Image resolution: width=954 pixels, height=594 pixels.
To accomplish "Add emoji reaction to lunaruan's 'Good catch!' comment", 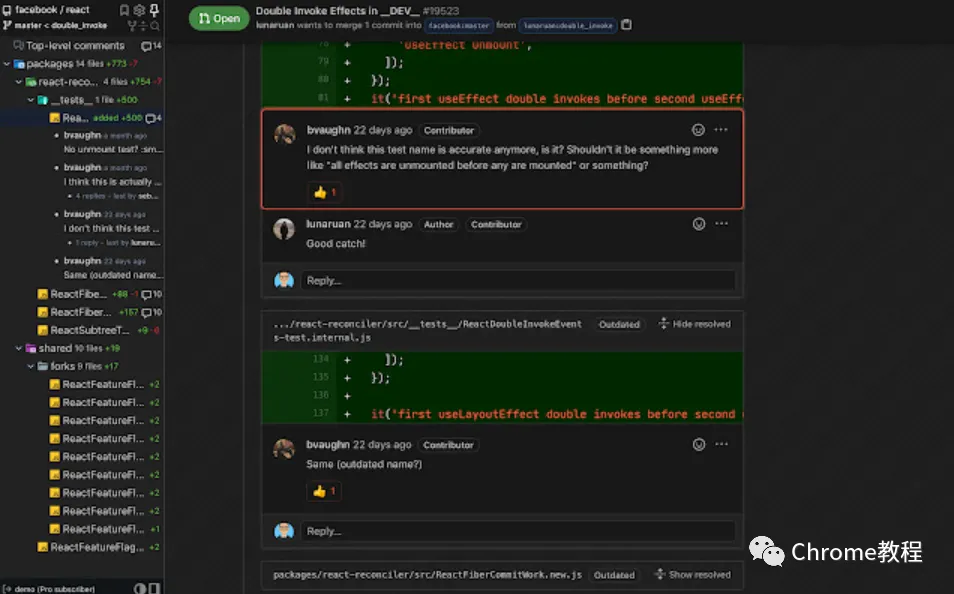I will tap(699, 224).
